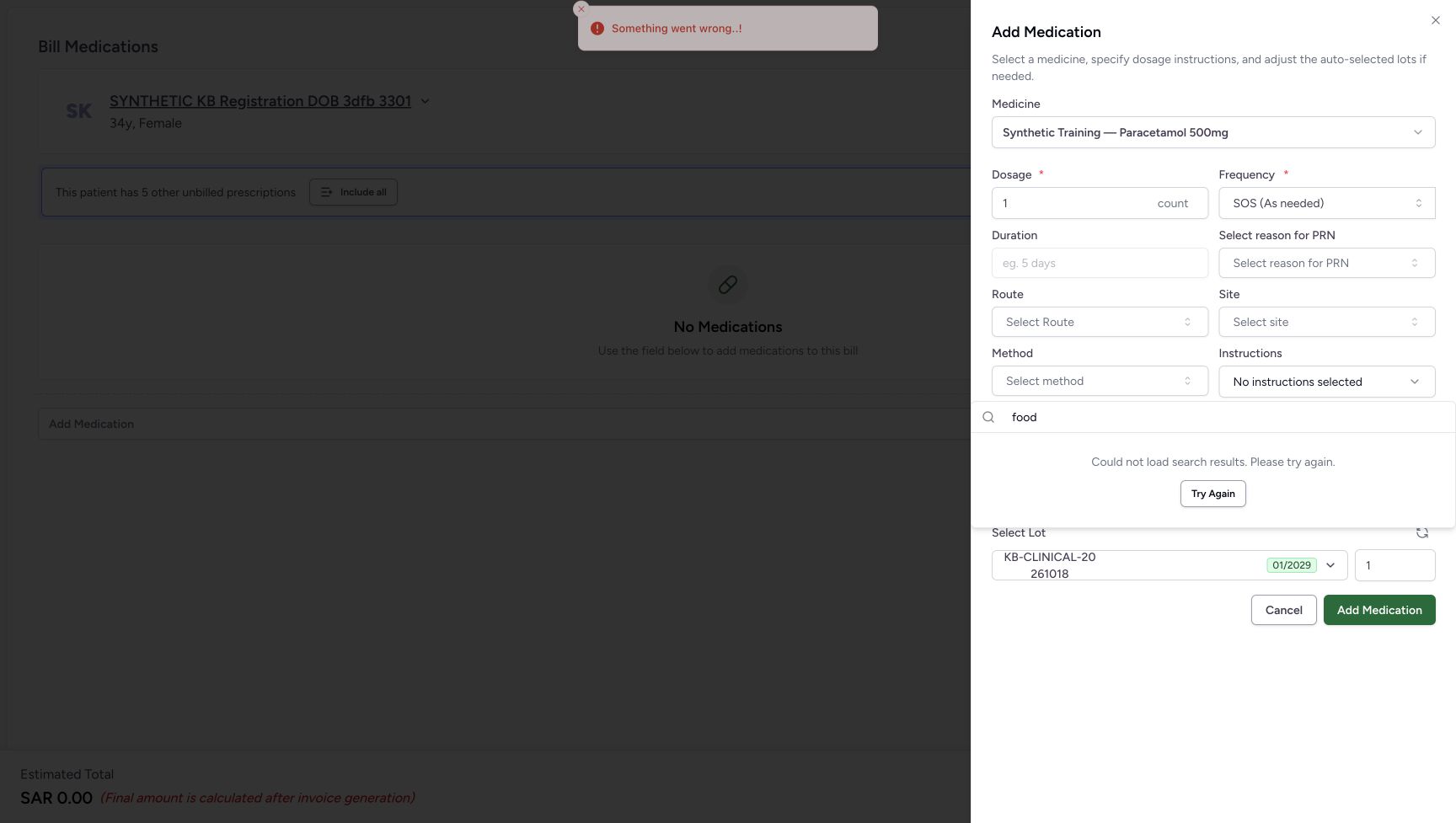Screen dimensions: 1456x823
Task: Click the 'Something went wrong..!' message text
Action: [x=677, y=29]
